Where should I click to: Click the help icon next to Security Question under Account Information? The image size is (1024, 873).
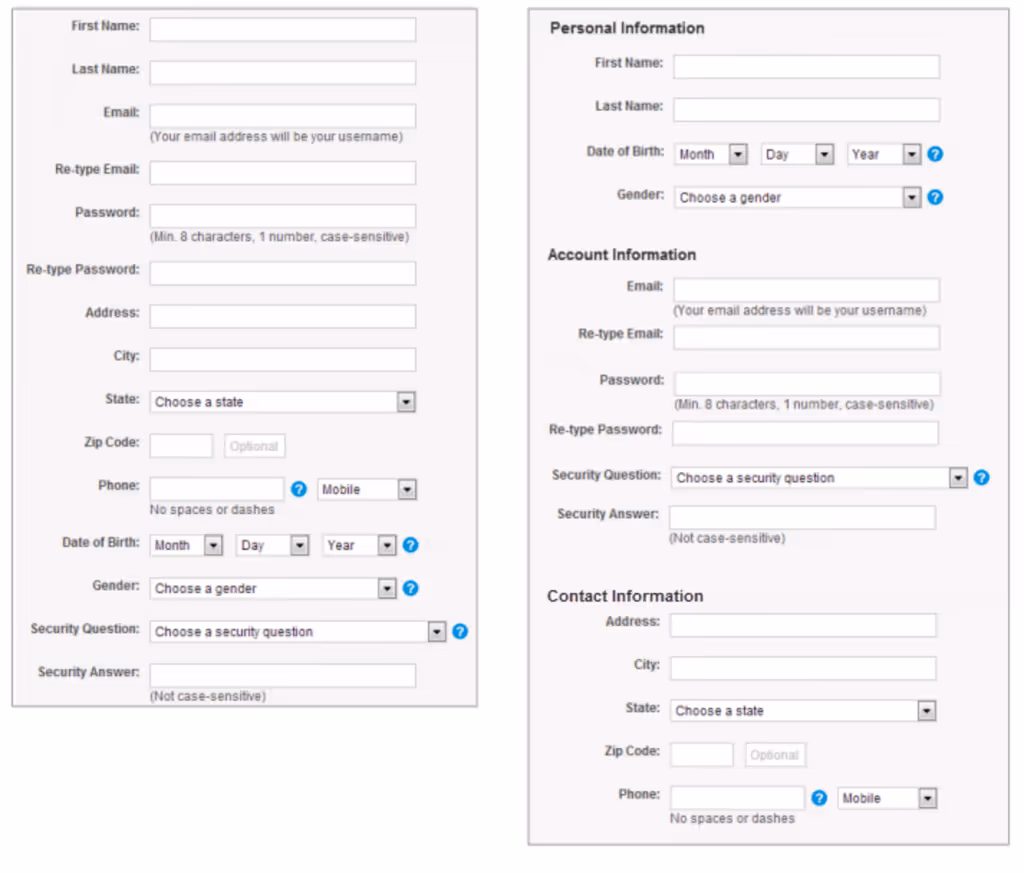coord(981,477)
